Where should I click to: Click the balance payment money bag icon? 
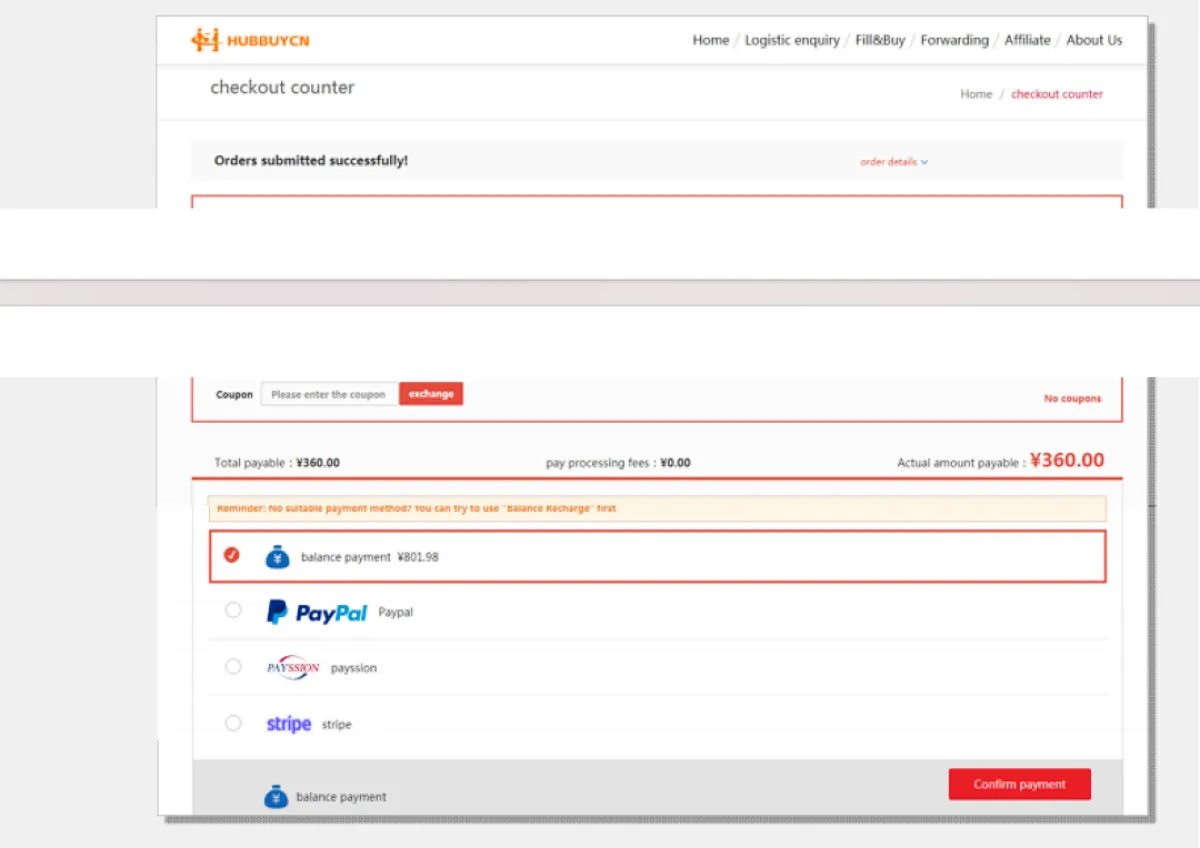pyautogui.click(x=277, y=557)
